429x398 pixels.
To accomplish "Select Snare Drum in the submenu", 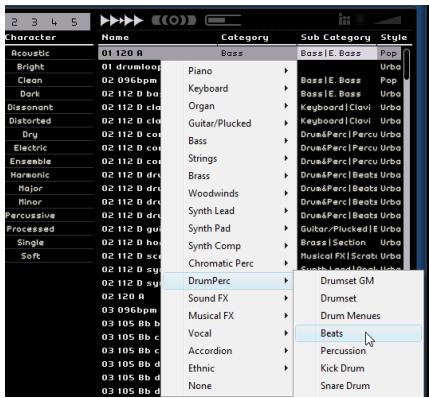I will coord(358,386).
